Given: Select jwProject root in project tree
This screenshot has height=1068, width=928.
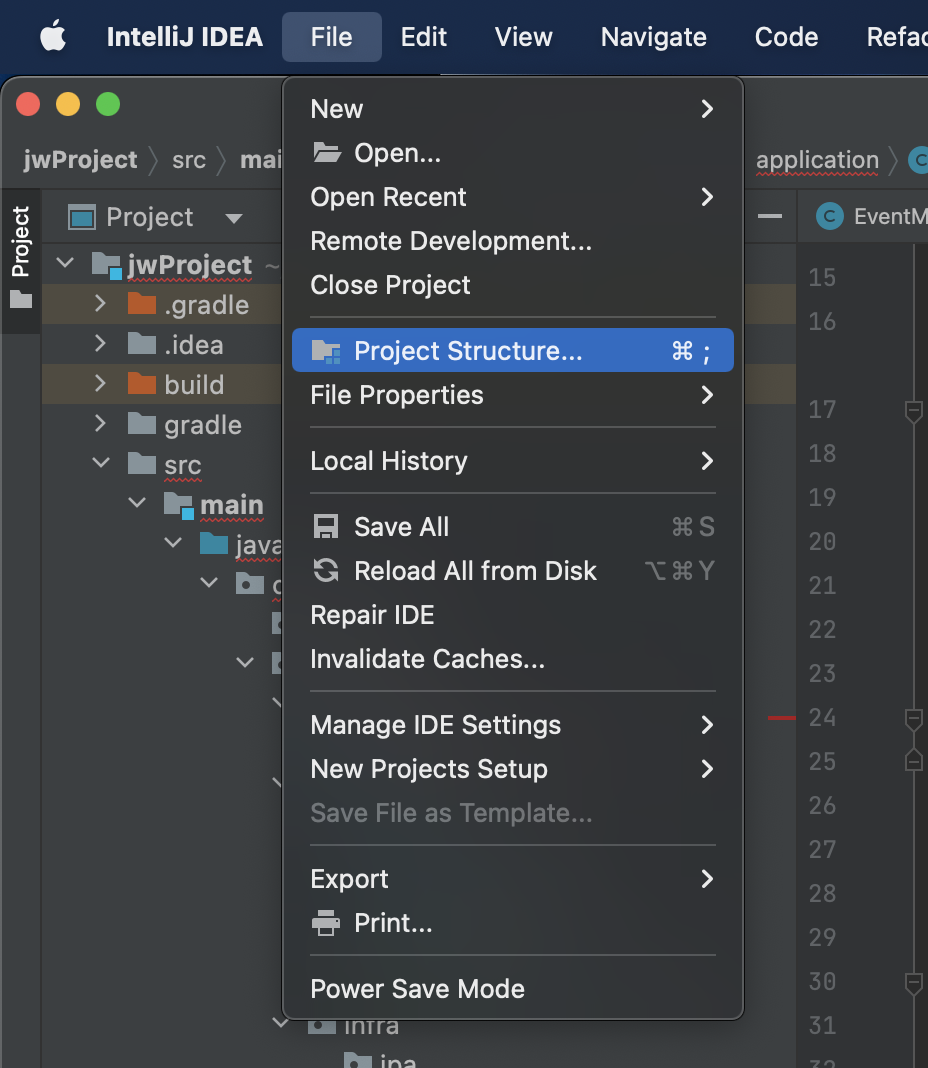Looking at the screenshot, I should 189,265.
